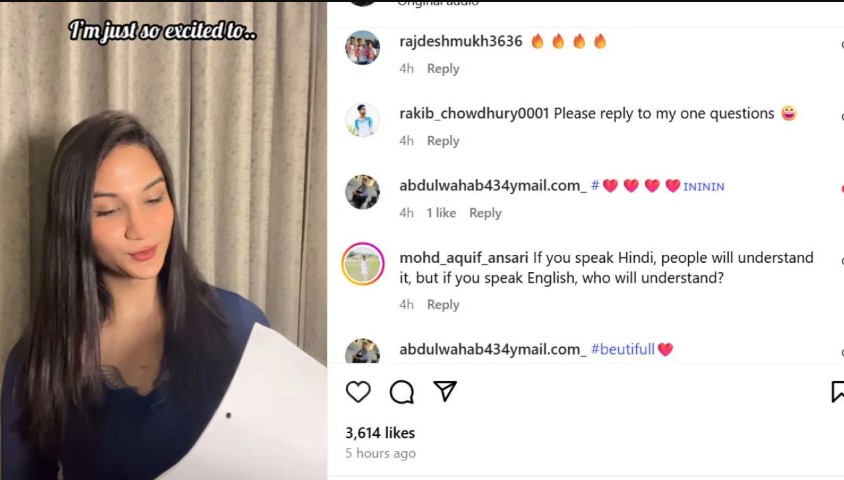View who liked via '1 like'
This screenshot has height=480, width=844.
pos(441,213)
